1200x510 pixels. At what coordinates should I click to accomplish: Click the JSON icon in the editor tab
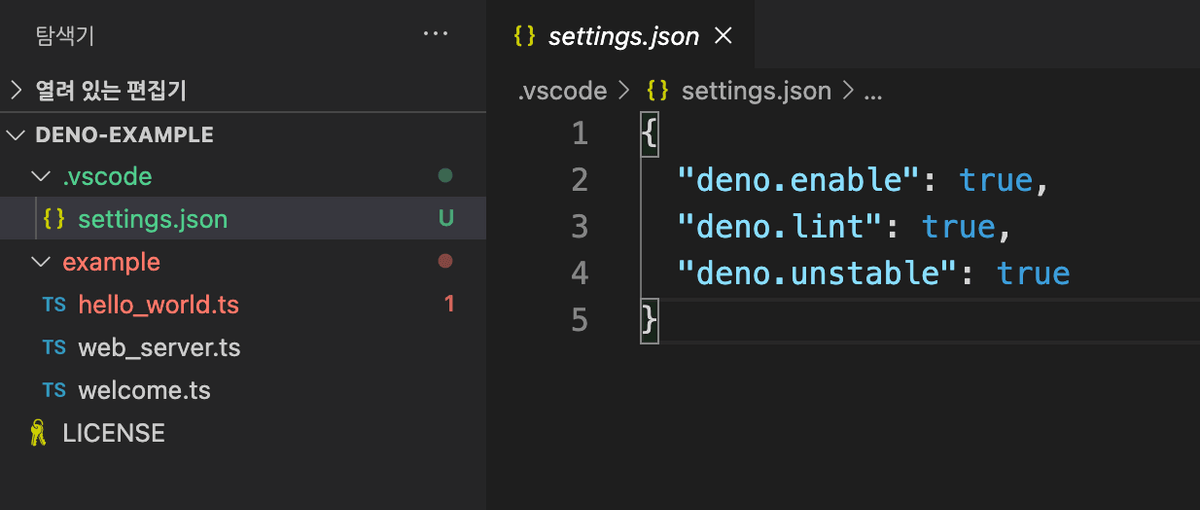524,36
